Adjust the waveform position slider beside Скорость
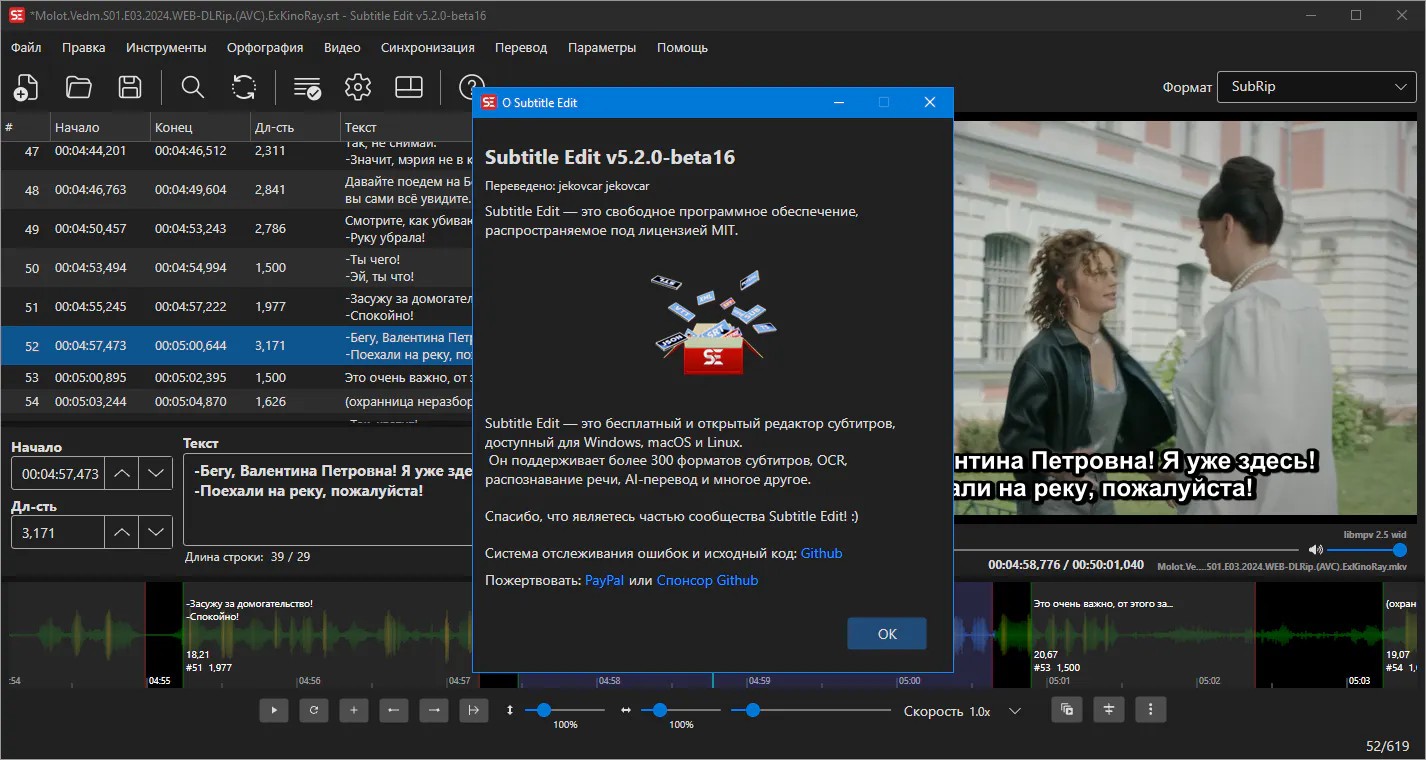This screenshot has width=1426, height=760. point(811,710)
